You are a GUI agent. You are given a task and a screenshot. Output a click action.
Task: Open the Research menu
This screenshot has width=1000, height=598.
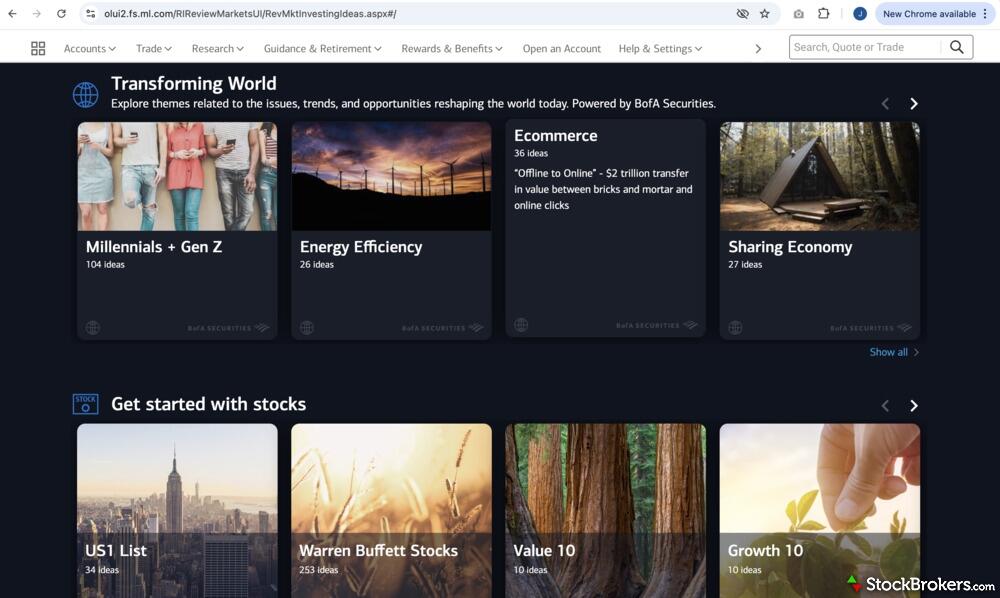pyautogui.click(x=218, y=48)
